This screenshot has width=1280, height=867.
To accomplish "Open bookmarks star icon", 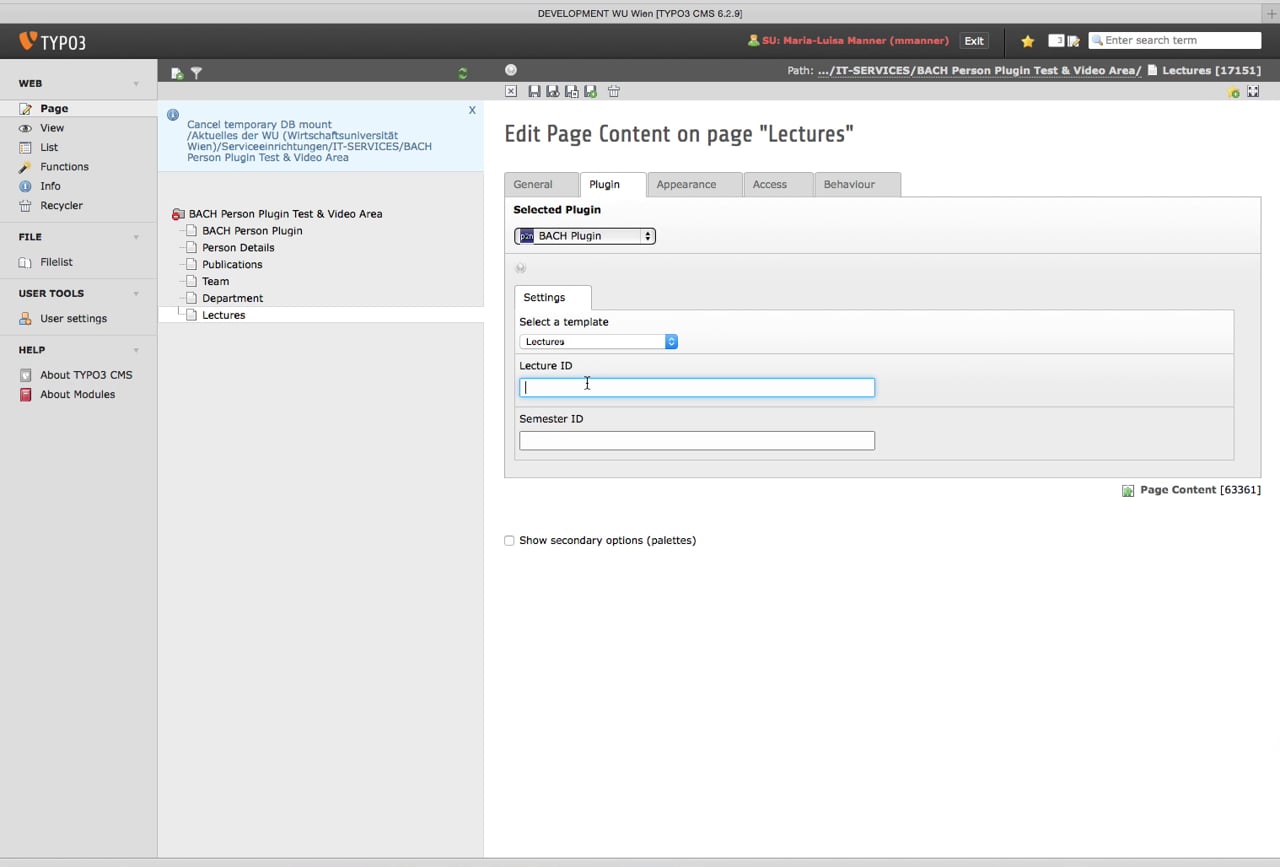I will pyautogui.click(x=1027, y=41).
